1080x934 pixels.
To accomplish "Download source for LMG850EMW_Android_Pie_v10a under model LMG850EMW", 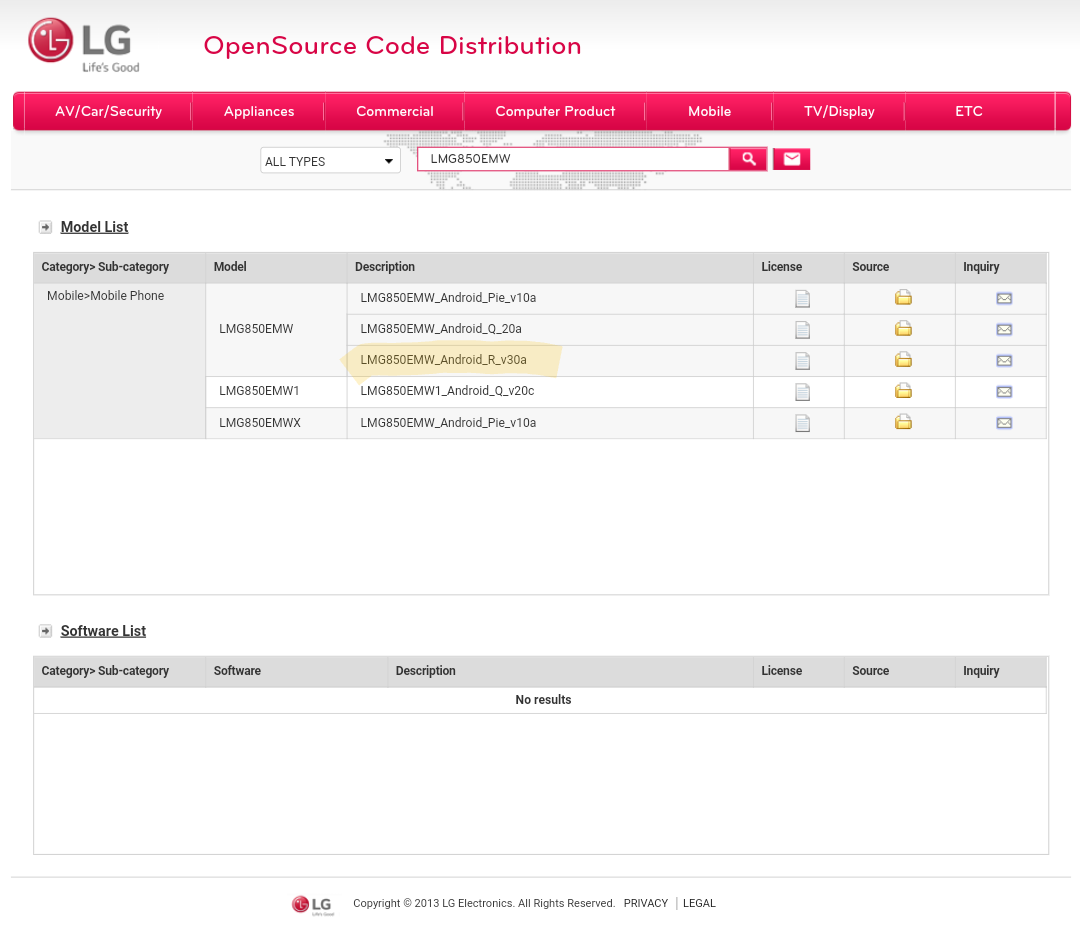I will click(903, 298).
